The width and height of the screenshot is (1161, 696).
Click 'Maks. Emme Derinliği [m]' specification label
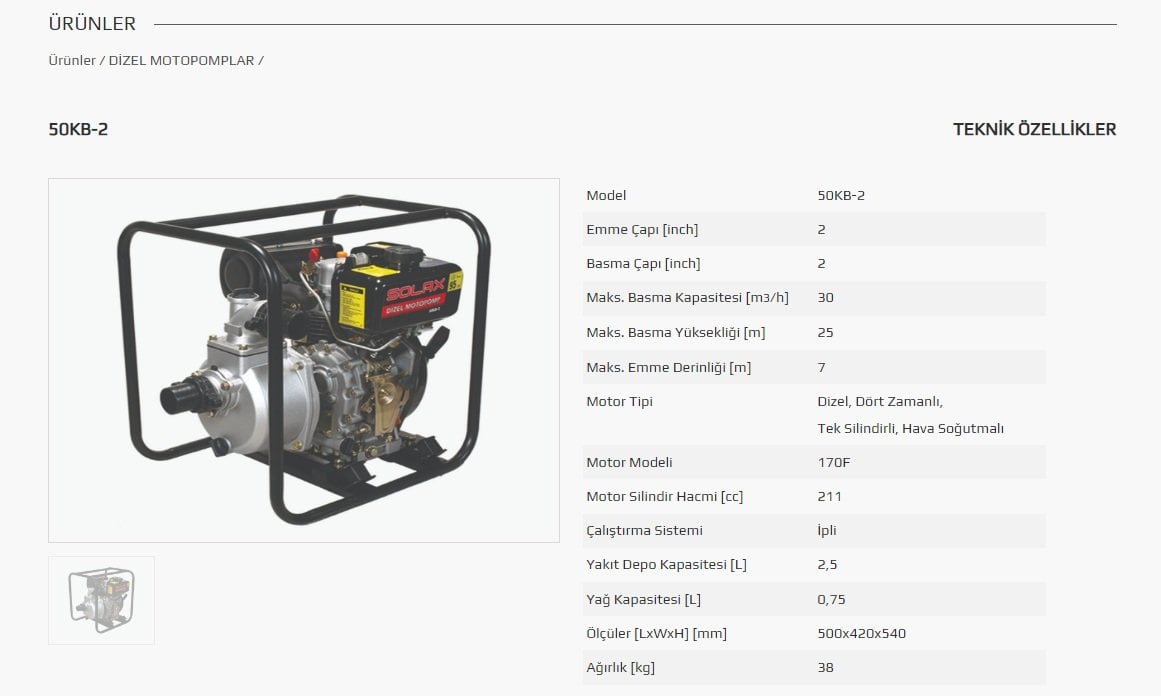(668, 367)
